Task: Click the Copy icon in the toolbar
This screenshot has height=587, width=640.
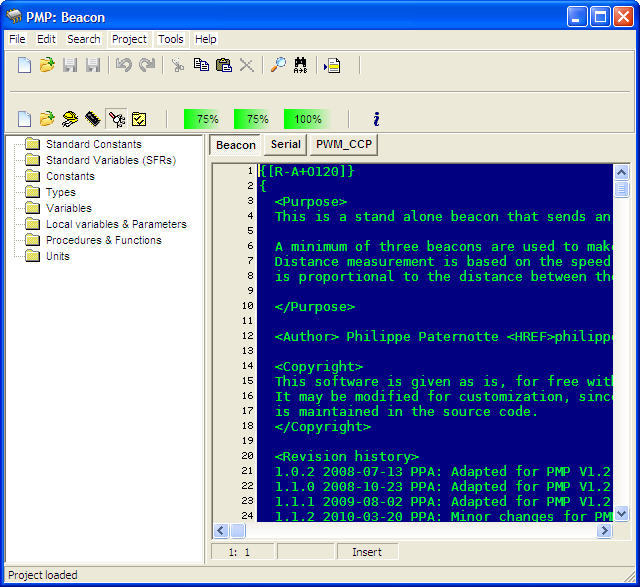Action: click(201, 65)
